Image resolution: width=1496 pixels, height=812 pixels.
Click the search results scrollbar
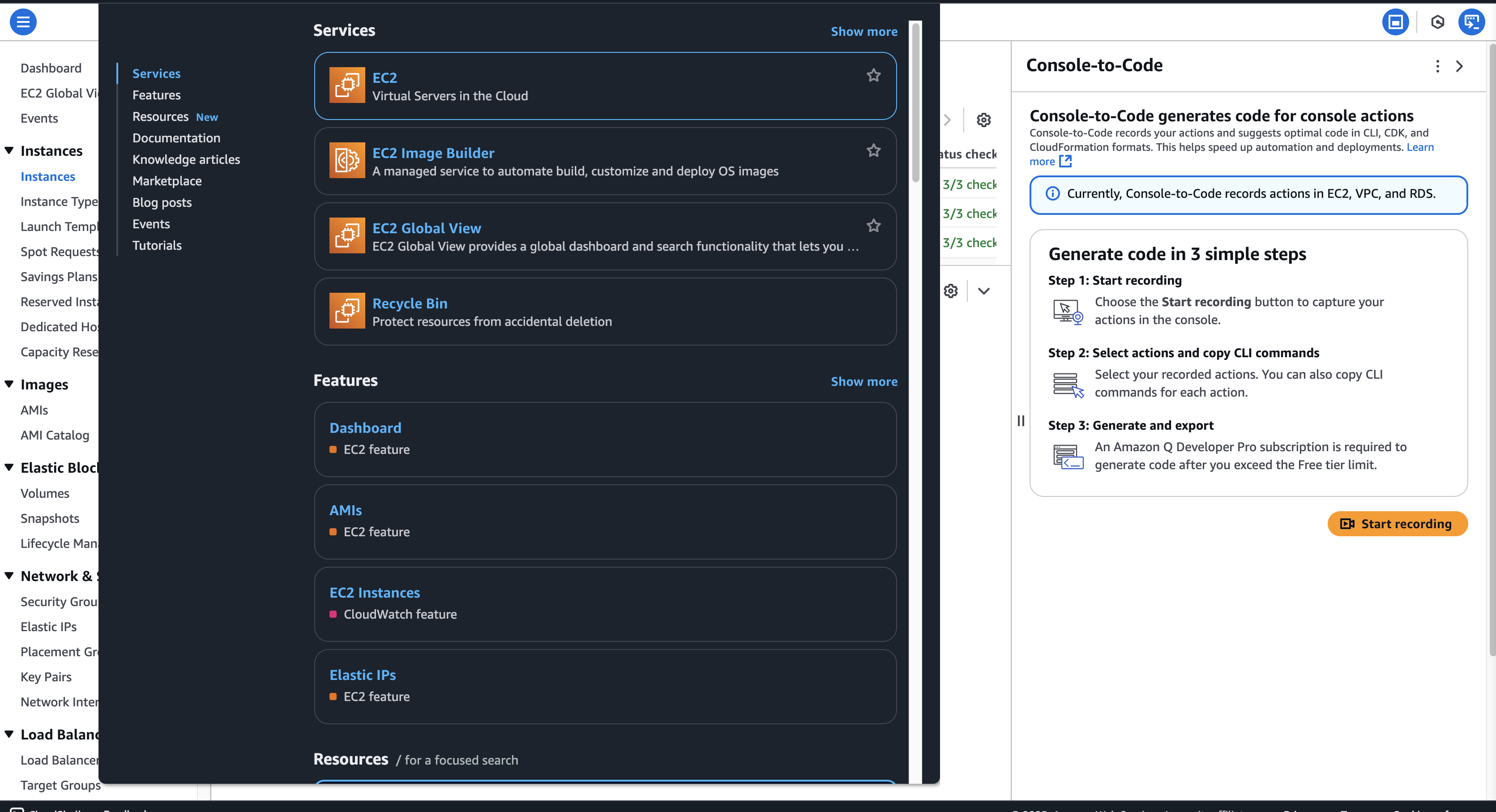coord(915,102)
